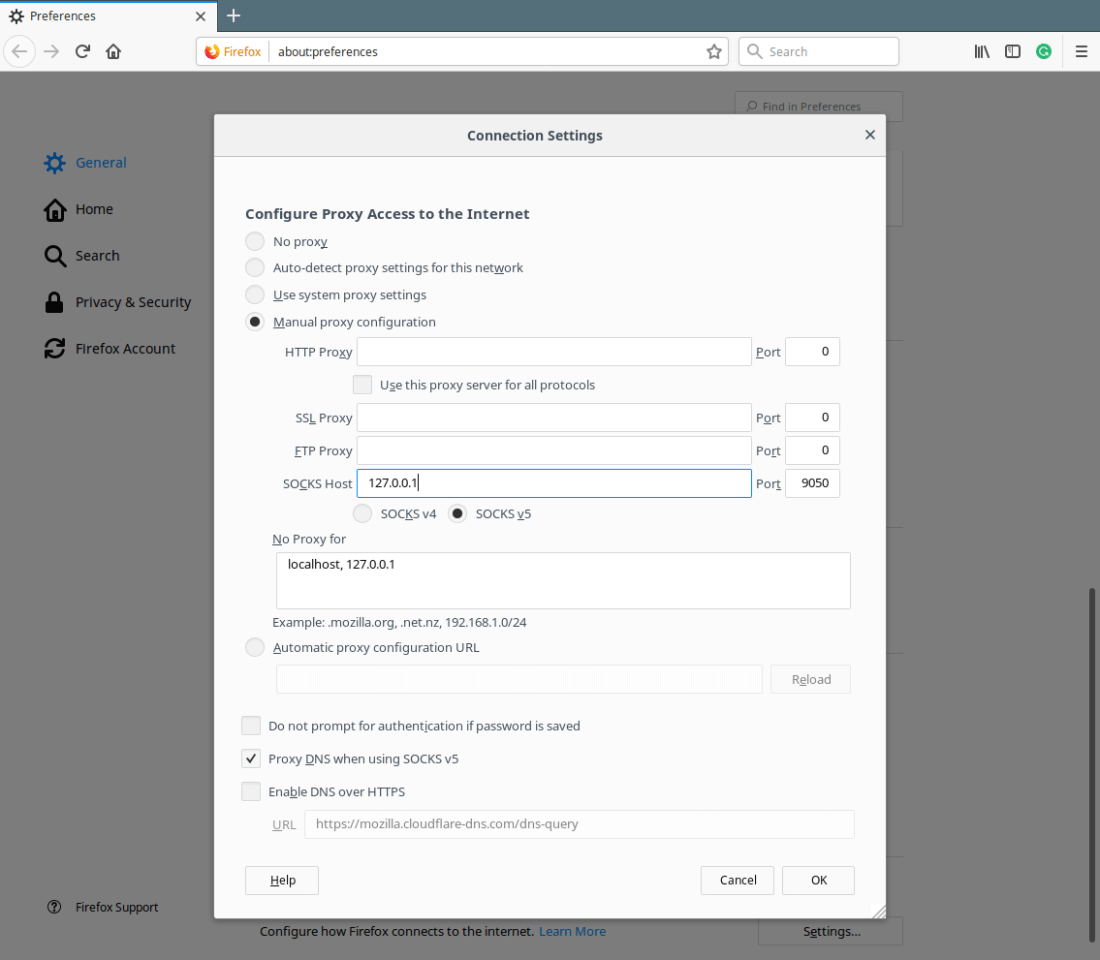Screen dimensions: 1100x960
Task: Click the Find in Preferences field
Action: point(819,106)
